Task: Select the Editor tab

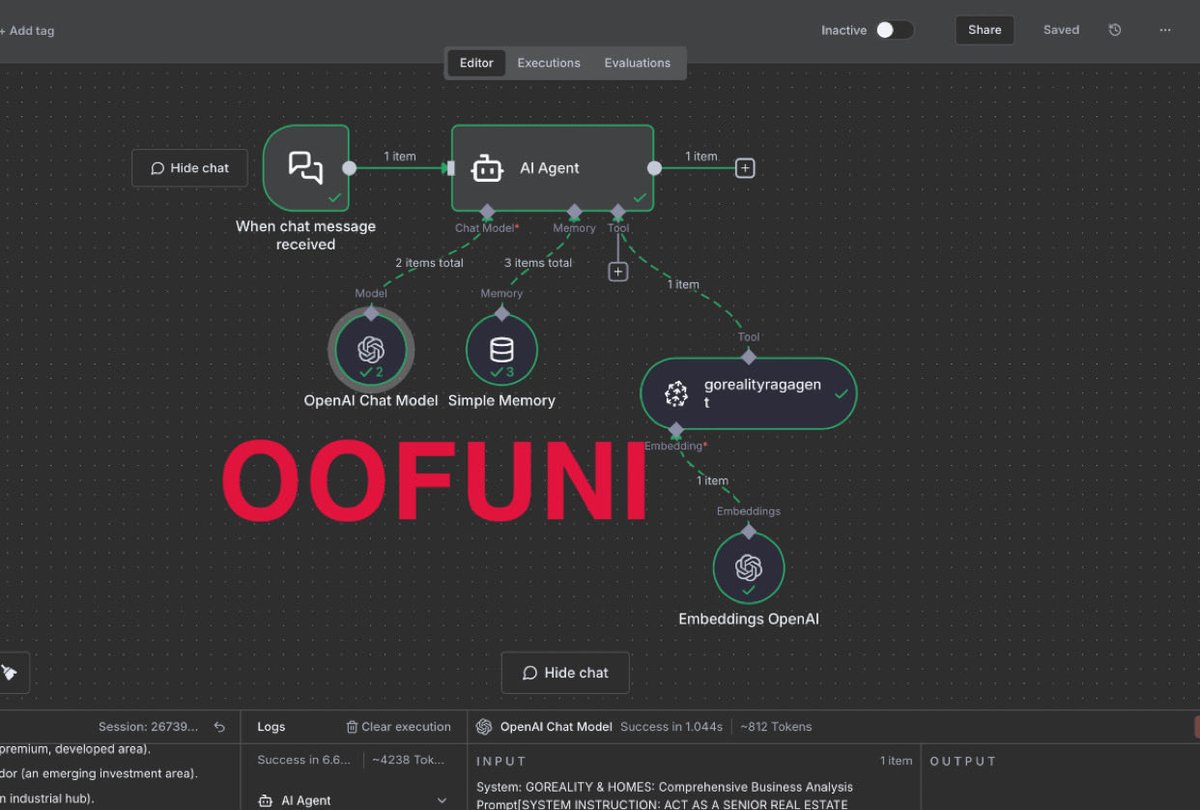Action: point(475,62)
